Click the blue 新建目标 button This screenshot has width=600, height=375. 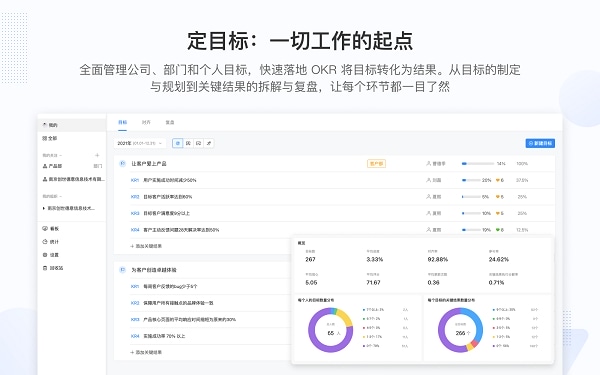coord(540,143)
